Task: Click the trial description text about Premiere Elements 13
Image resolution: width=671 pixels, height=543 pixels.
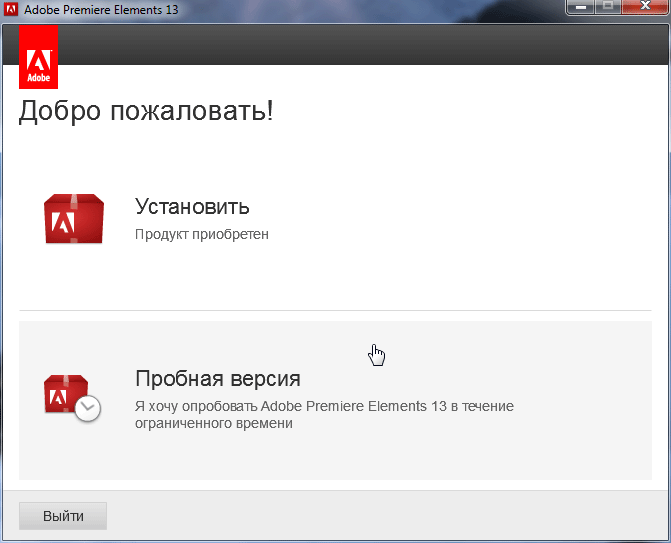Action: (324, 415)
